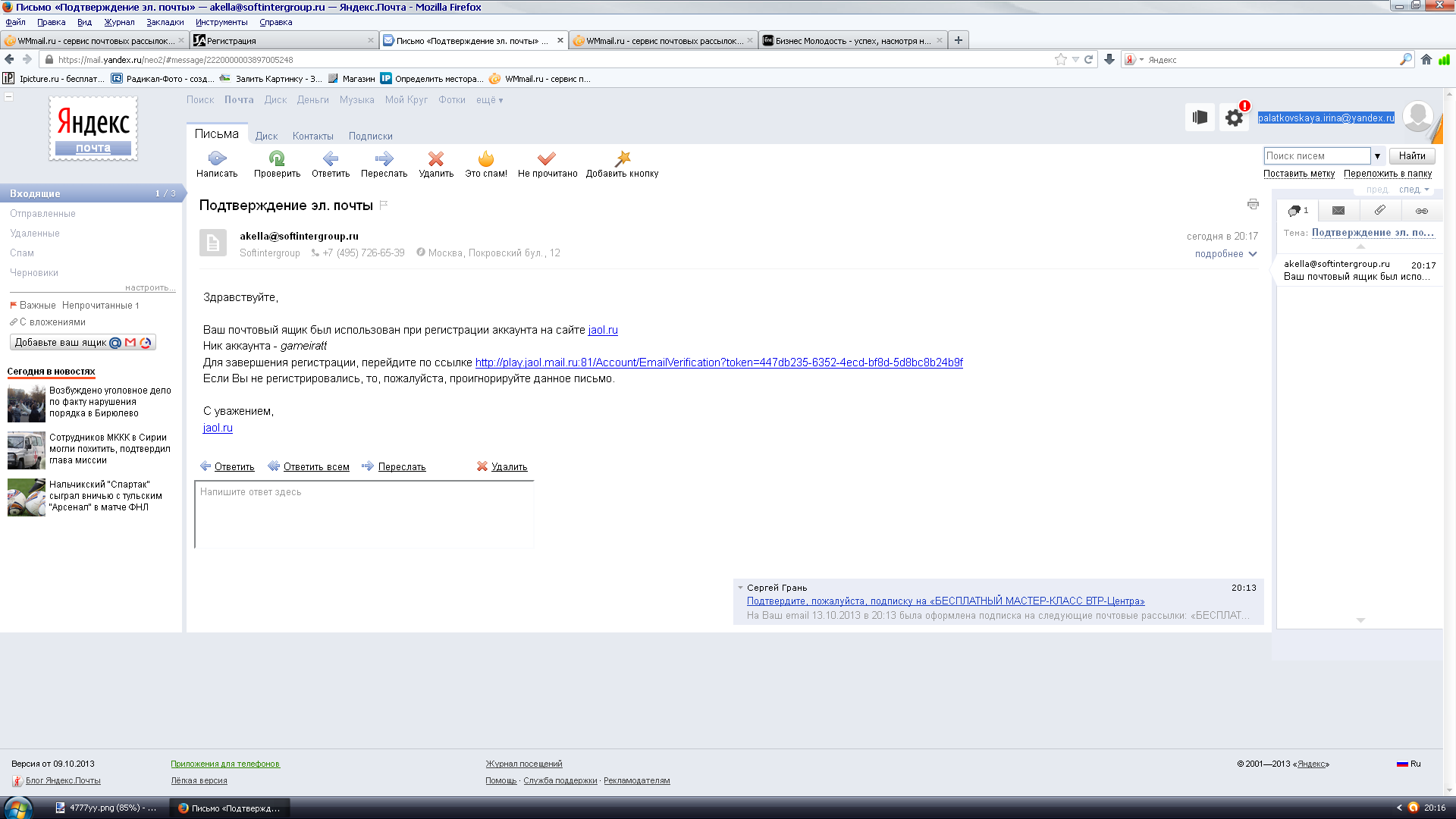1456x819 pixels.
Task: Click the Не прочитано checkmark icon
Action: [547, 158]
